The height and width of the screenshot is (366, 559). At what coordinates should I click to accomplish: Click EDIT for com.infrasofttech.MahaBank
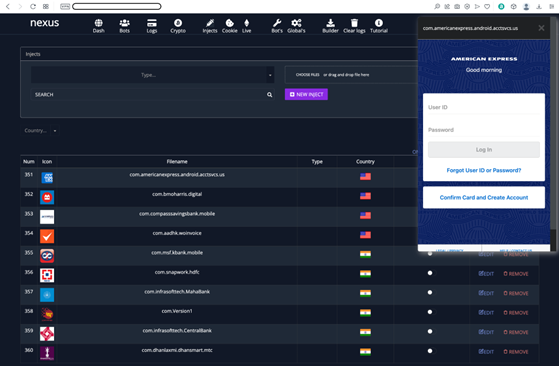[486, 293]
